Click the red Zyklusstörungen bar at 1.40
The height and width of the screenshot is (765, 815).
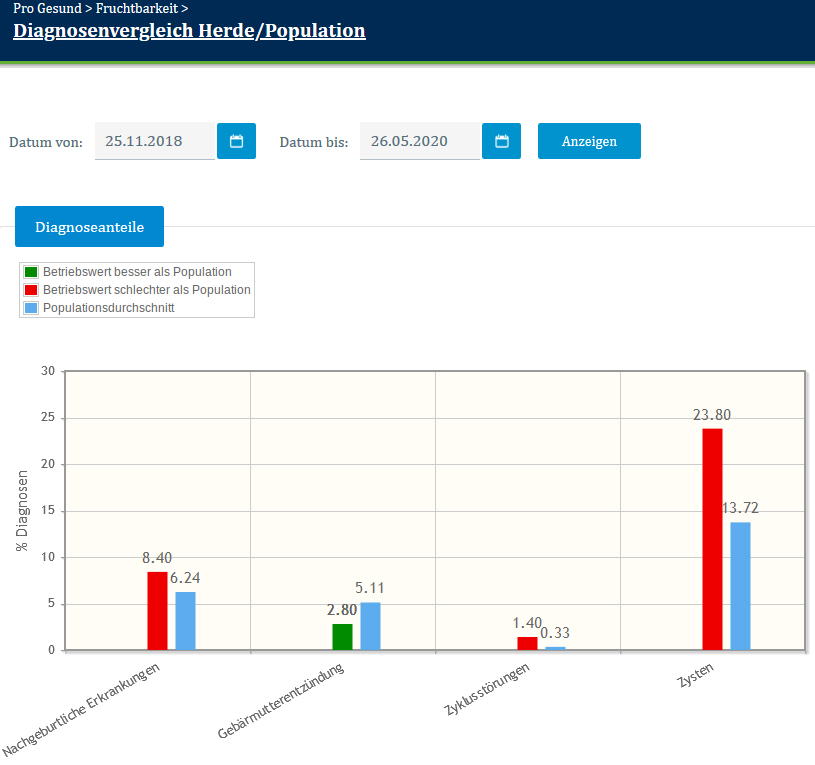(x=527, y=644)
